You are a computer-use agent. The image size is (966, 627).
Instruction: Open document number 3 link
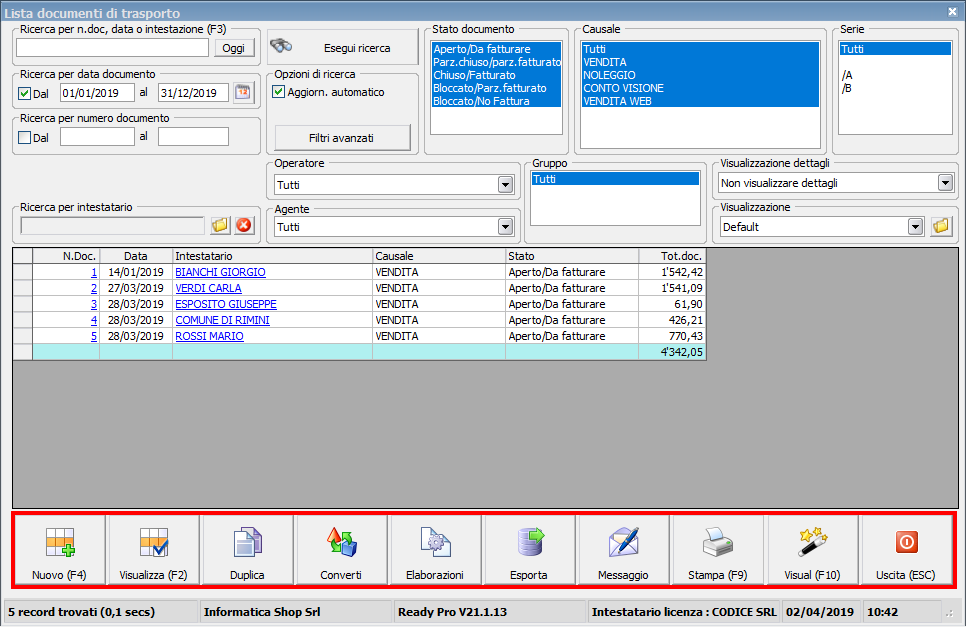(x=94, y=304)
